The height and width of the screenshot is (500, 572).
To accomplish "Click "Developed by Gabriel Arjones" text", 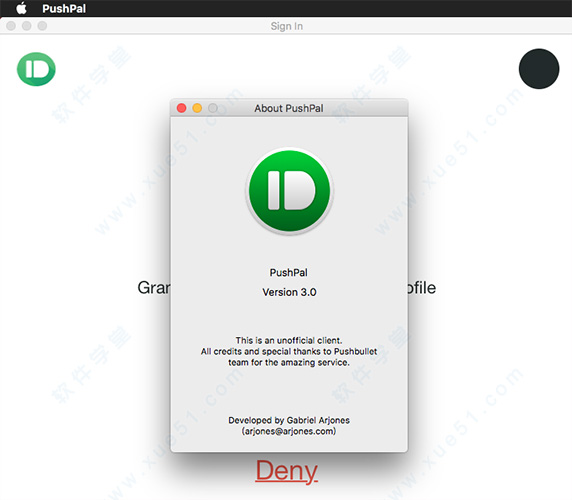I will pyautogui.click(x=289, y=420).
